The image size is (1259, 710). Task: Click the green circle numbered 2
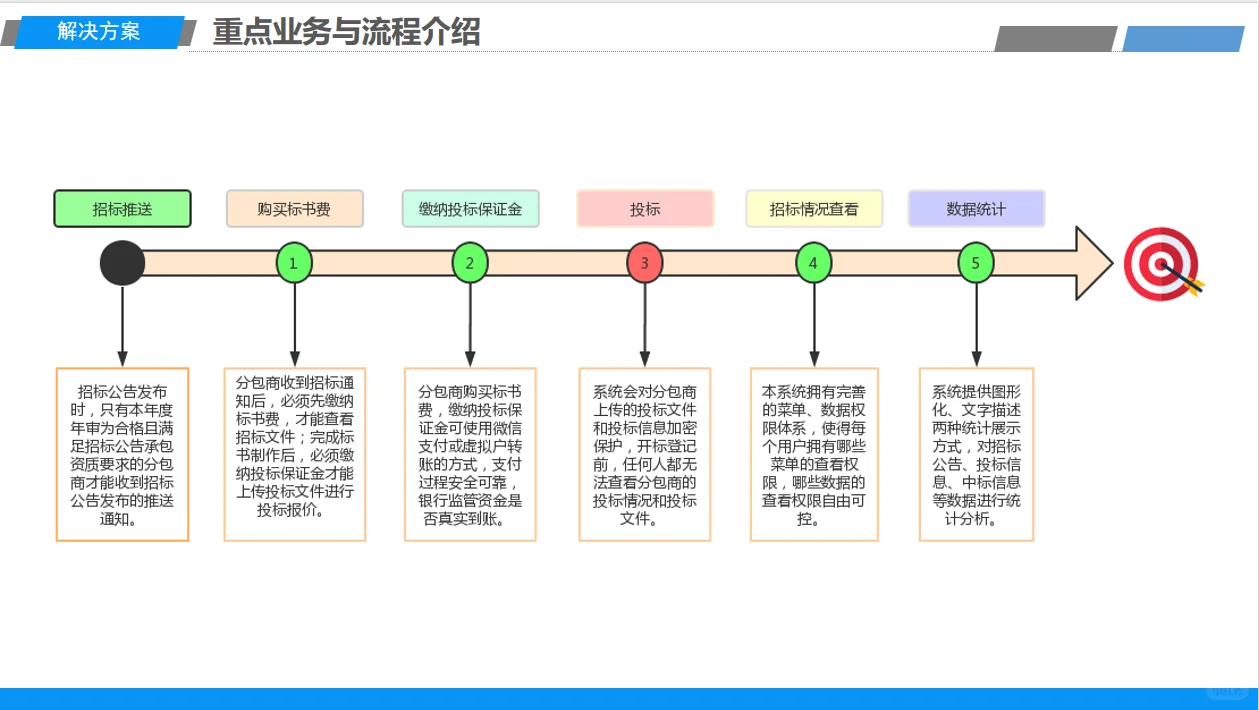[x=470, y=263]
